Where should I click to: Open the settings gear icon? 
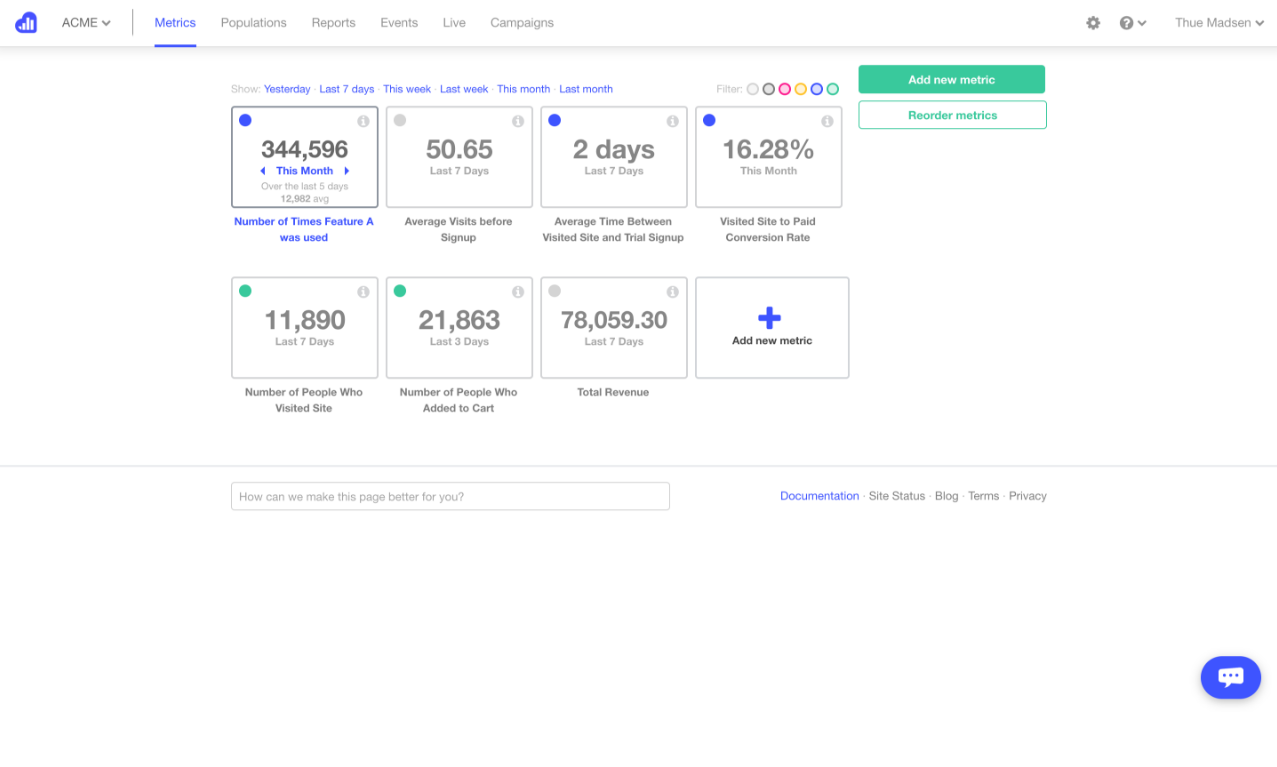pyautogui.click(x=1093, y=22)
